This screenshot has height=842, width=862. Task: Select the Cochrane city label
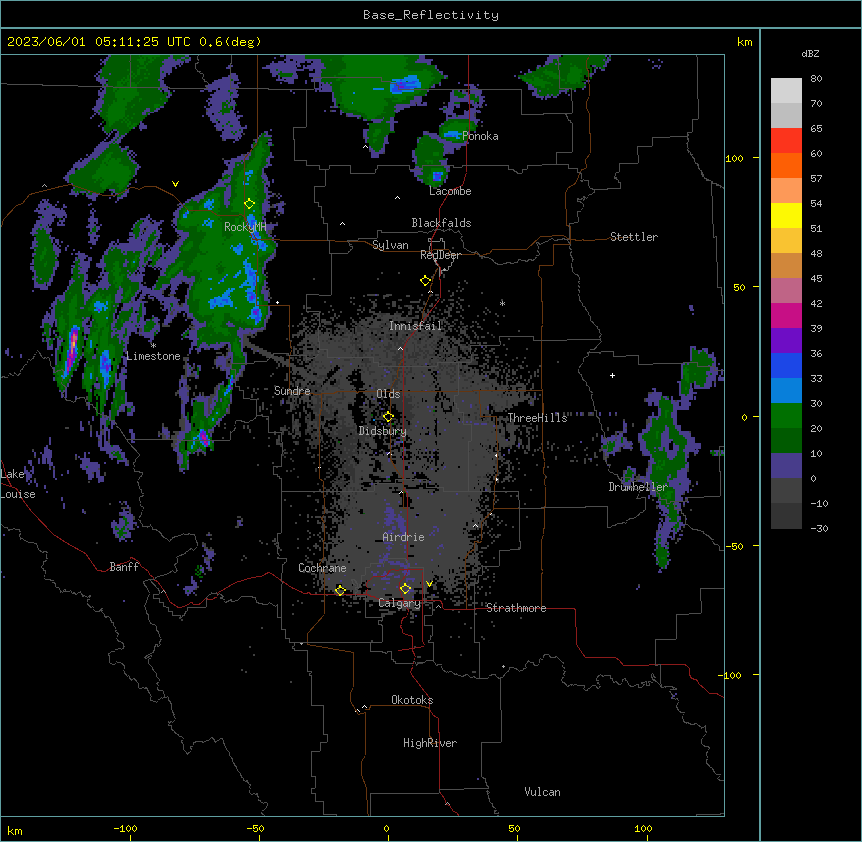coord(322,568)
